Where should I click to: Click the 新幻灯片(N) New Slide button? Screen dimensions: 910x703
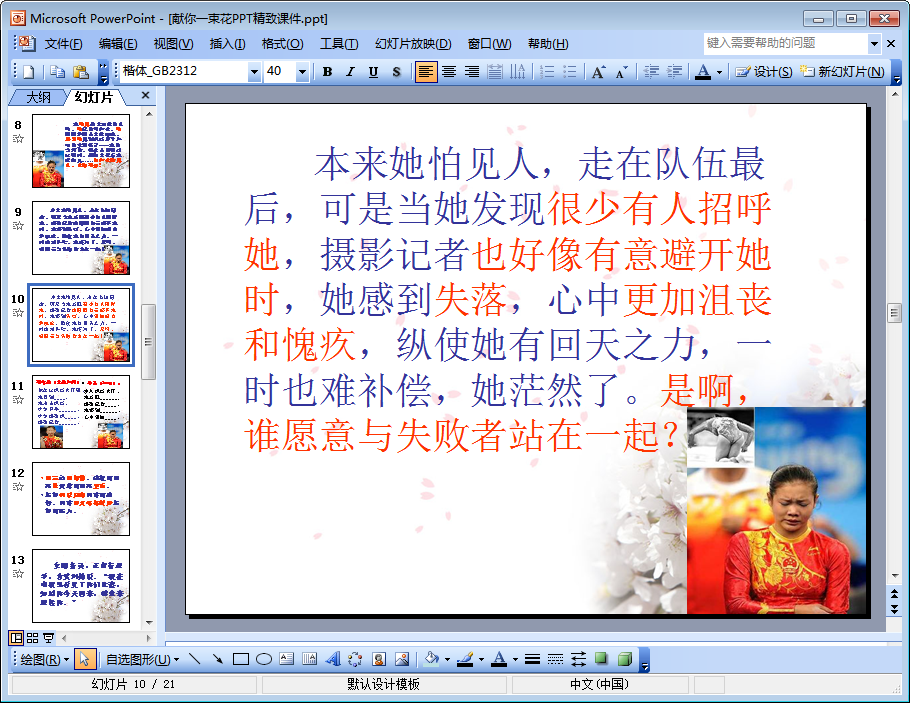click(x=842, y=72)
